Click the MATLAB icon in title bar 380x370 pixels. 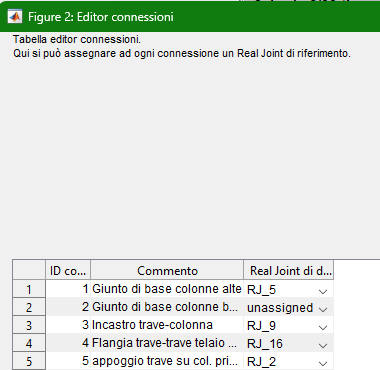[15, 16]
